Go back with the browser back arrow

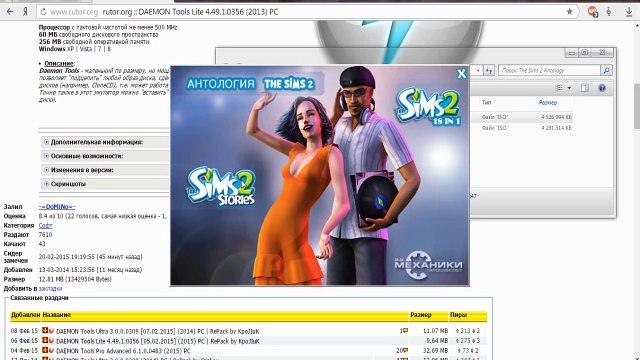(x=10, y=12)
